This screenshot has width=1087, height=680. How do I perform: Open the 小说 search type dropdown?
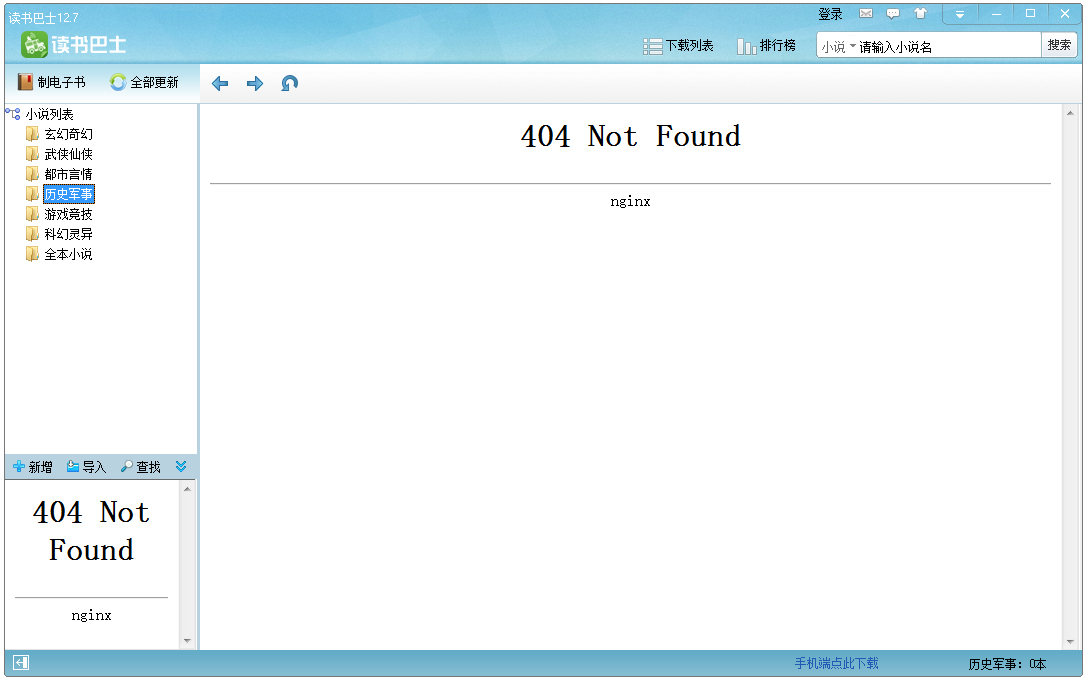pos(838,47)
